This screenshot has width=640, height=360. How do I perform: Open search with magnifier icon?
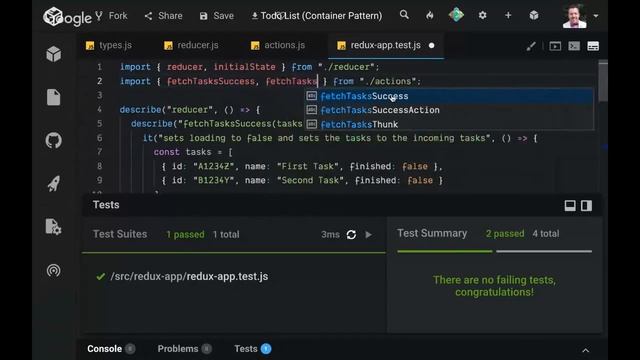pos(404,15)
